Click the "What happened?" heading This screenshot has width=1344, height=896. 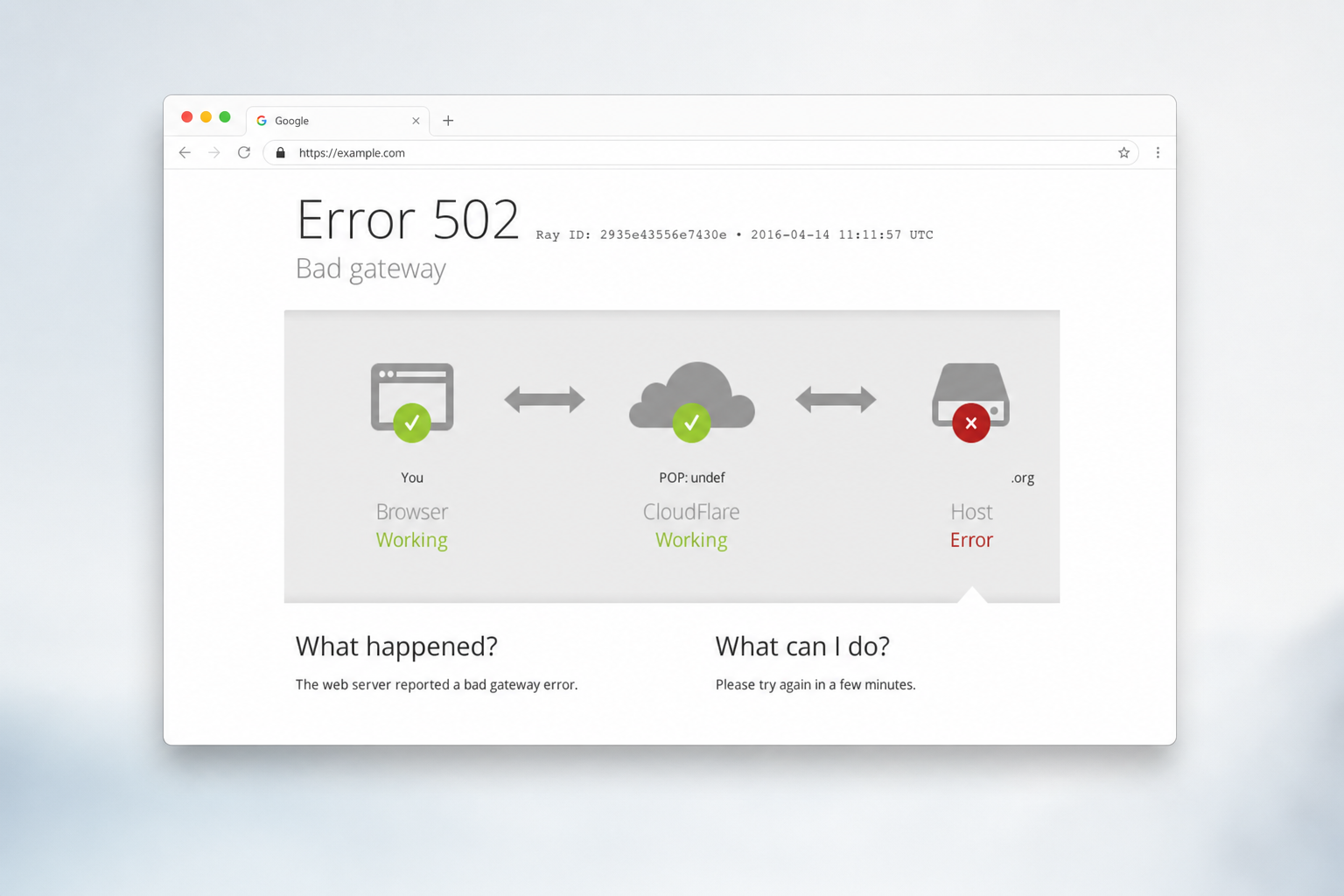point(396,647)
